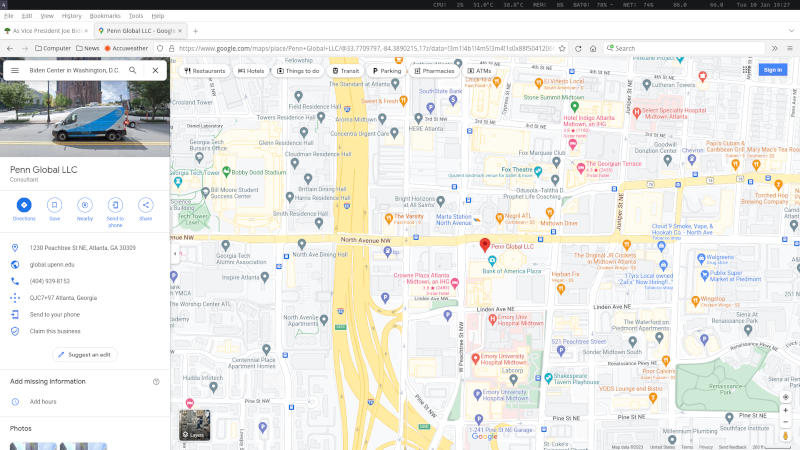The width and height of the screenshot is (800, 450).
Task: Filter map by Hotels chip
Action: pos(251,71)
